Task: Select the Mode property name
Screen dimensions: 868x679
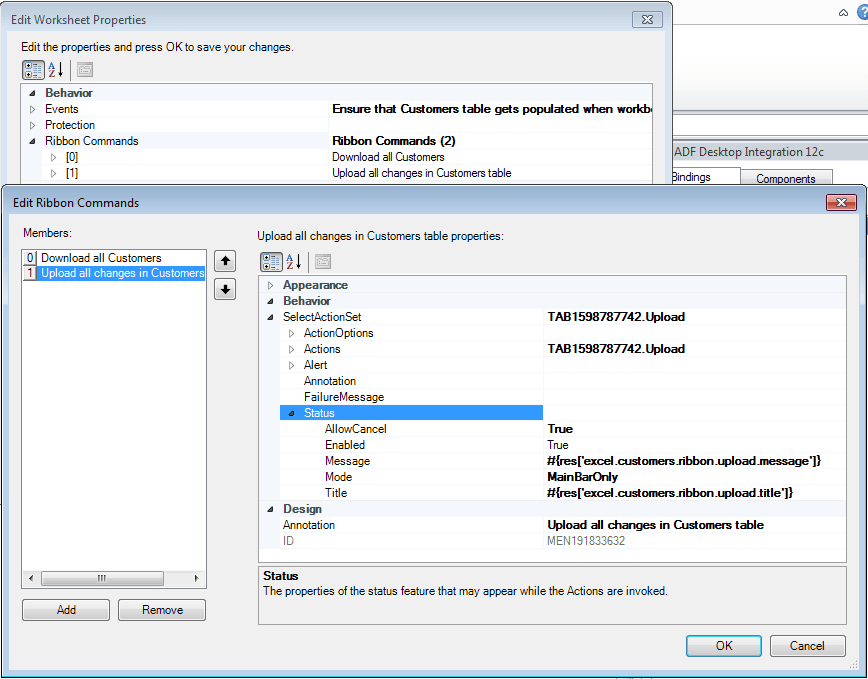Action: click(x=338, y=477)
